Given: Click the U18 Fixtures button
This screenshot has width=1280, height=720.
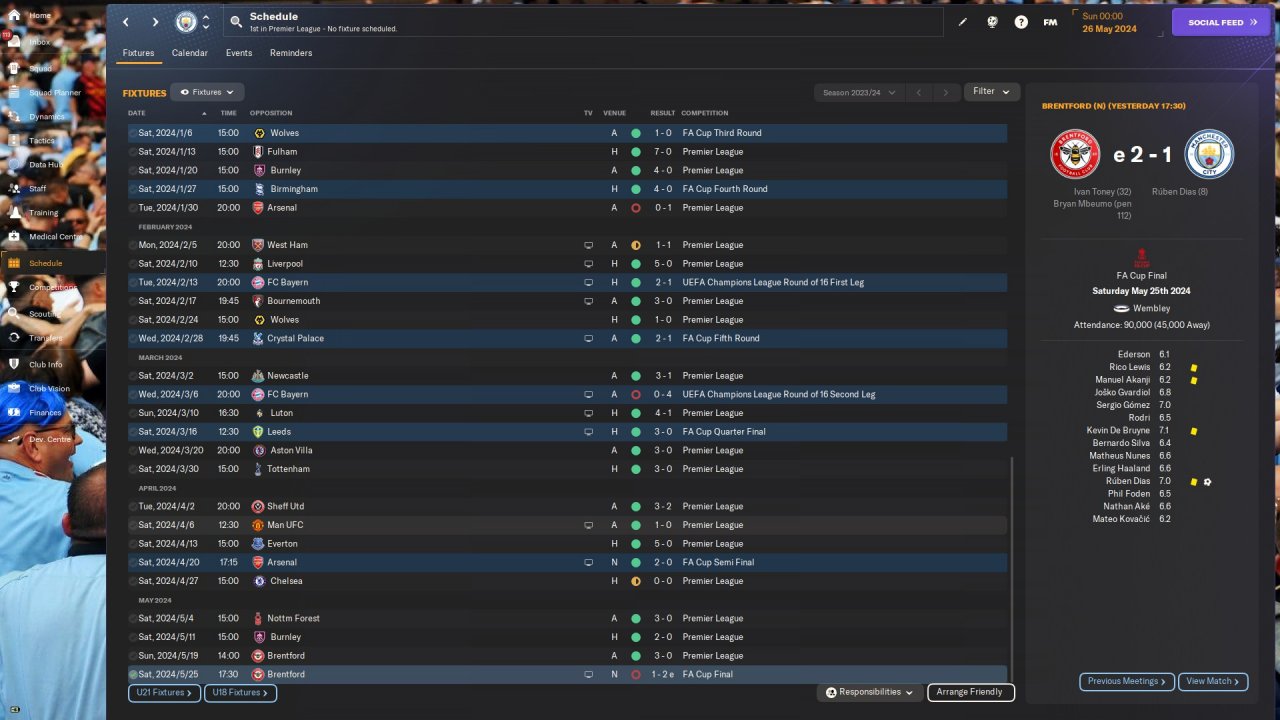Looking at the screenshot, I should pyautogui.click(x=241, y=692).
